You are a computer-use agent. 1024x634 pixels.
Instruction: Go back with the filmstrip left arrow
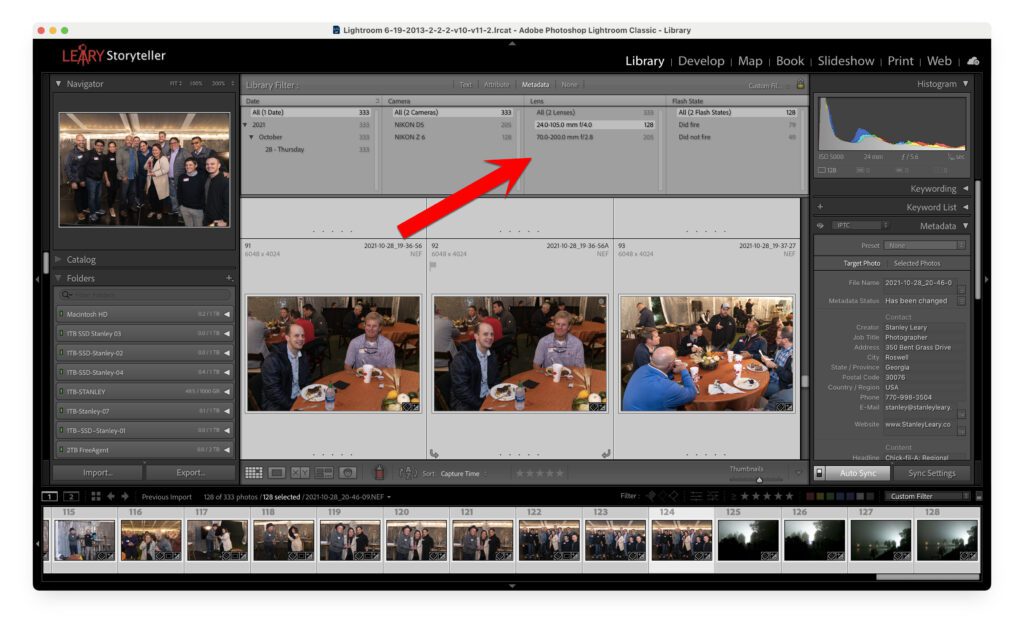click(x=111, y=497)
